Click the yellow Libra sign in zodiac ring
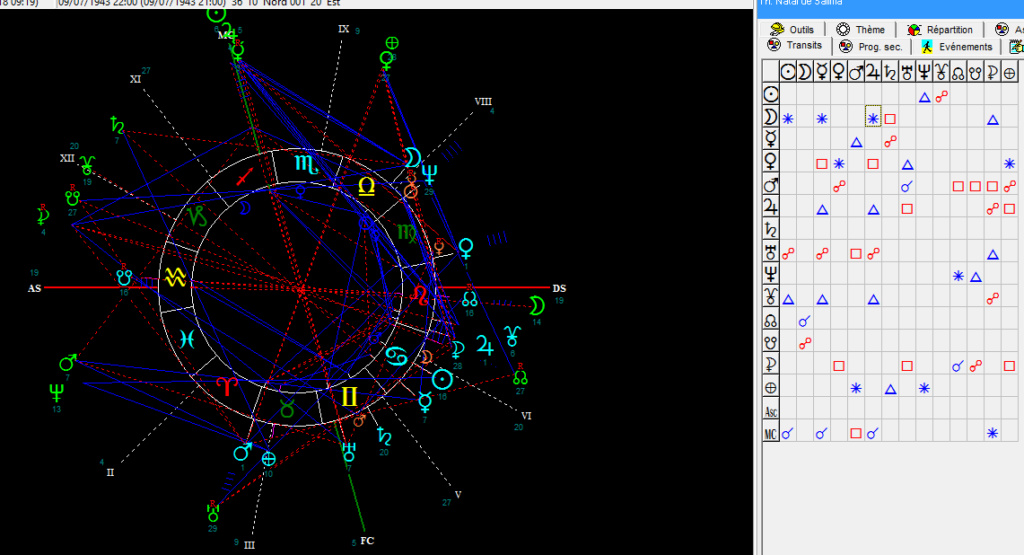The width and height of the screenshot is (1024, 555). tap(366, 187)
